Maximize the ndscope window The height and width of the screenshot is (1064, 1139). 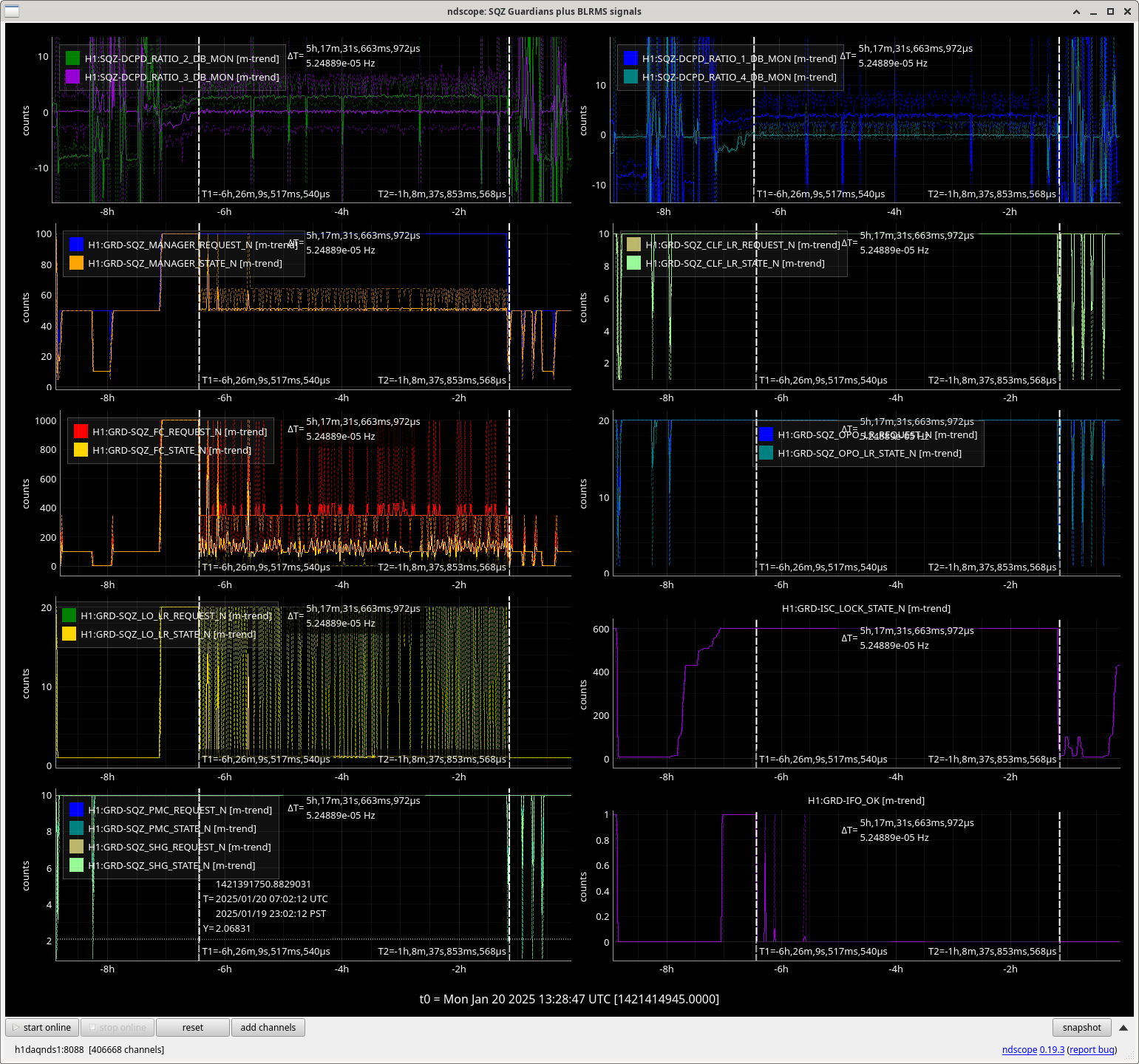tap(1110, 11)
